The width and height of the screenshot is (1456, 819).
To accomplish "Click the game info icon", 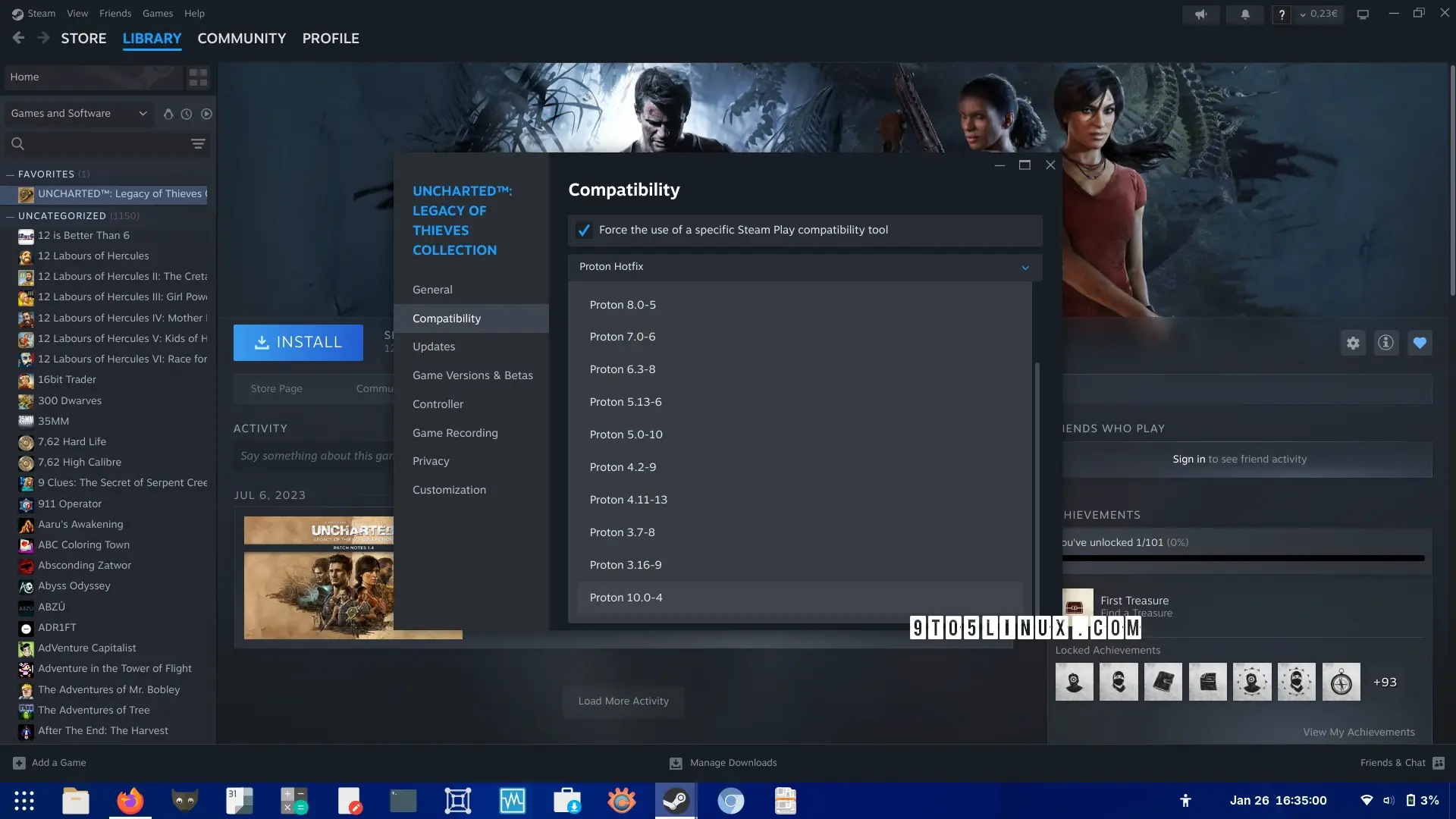I will (x=1385, y=343).
